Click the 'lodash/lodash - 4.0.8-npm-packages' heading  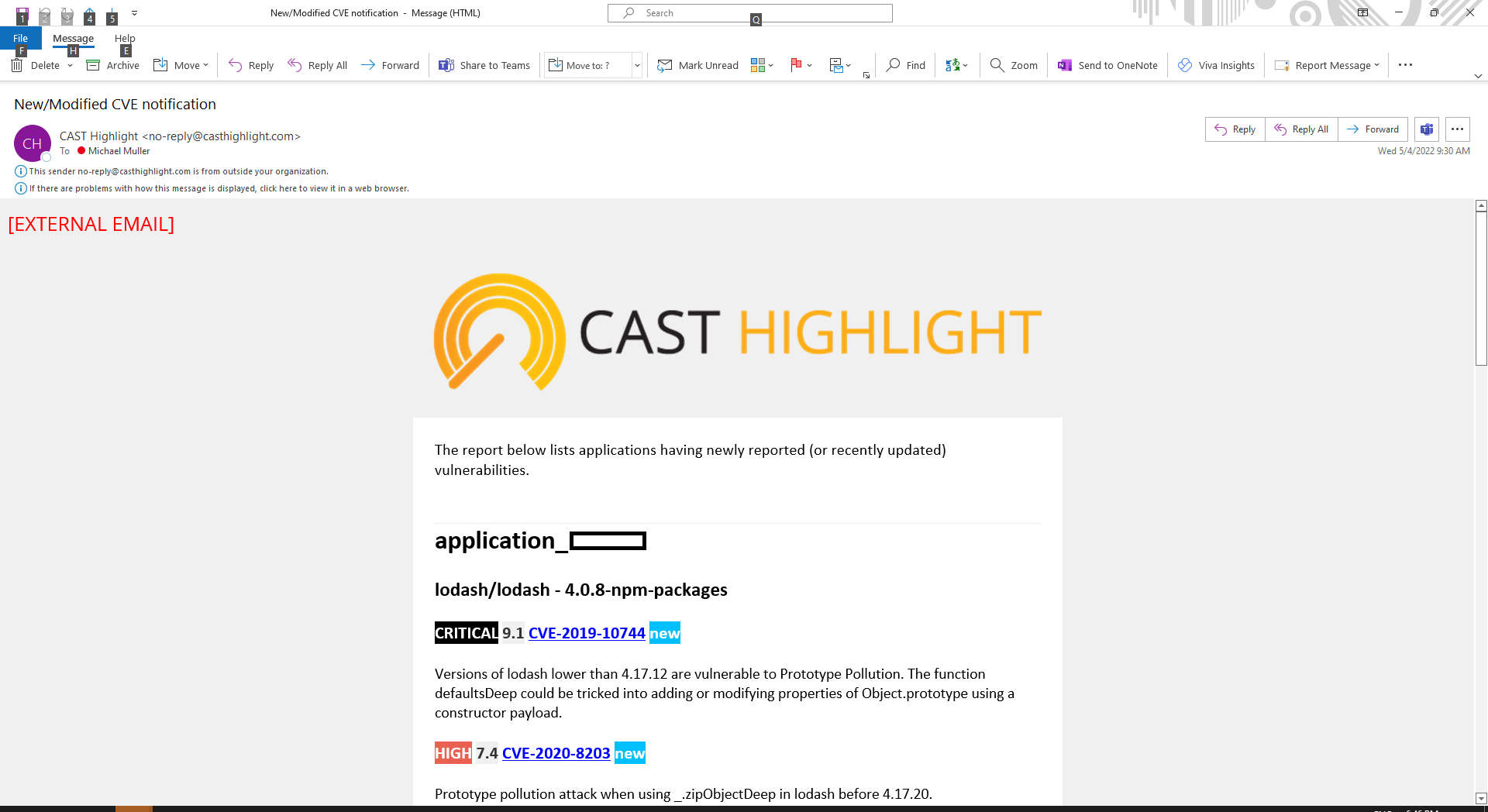581,590
